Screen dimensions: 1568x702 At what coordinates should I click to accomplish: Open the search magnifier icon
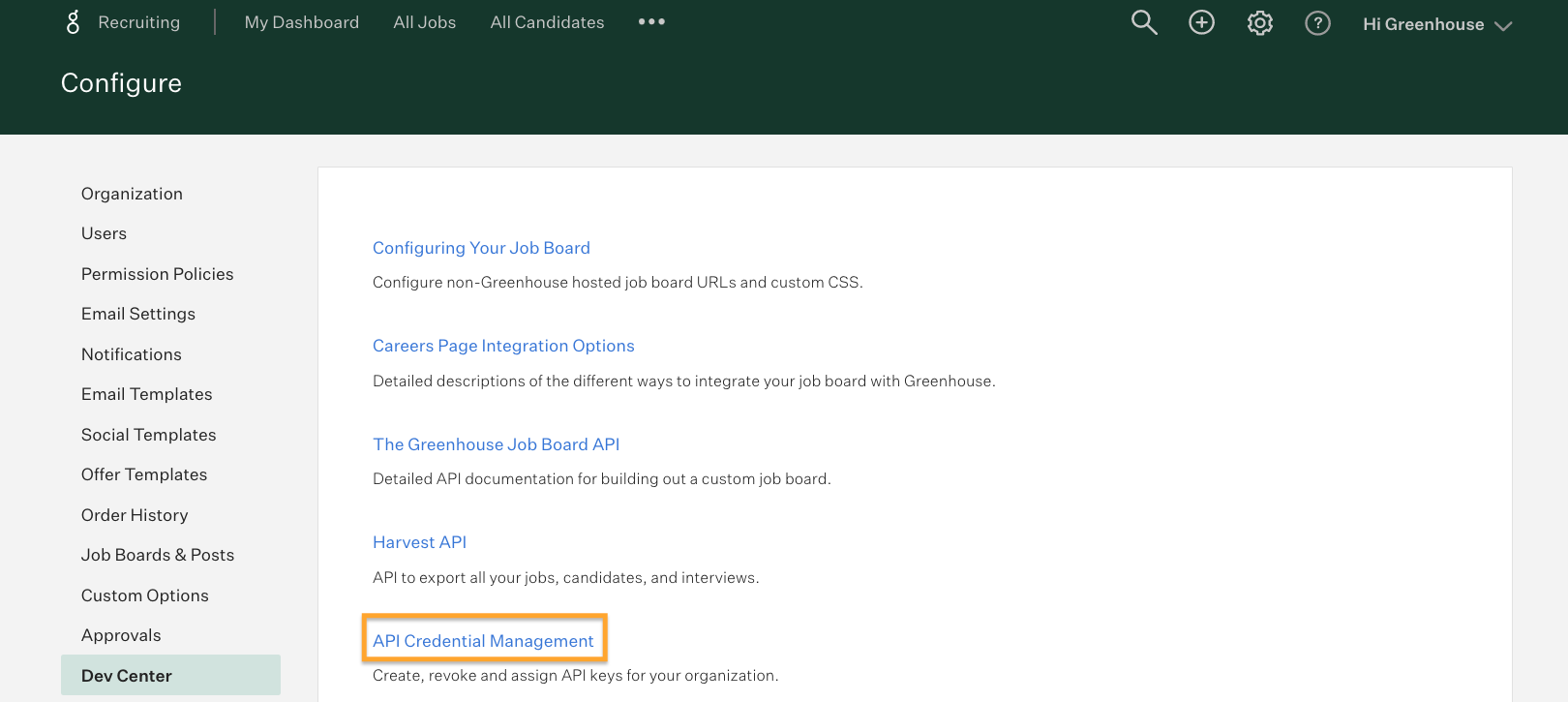[1144, 22]
